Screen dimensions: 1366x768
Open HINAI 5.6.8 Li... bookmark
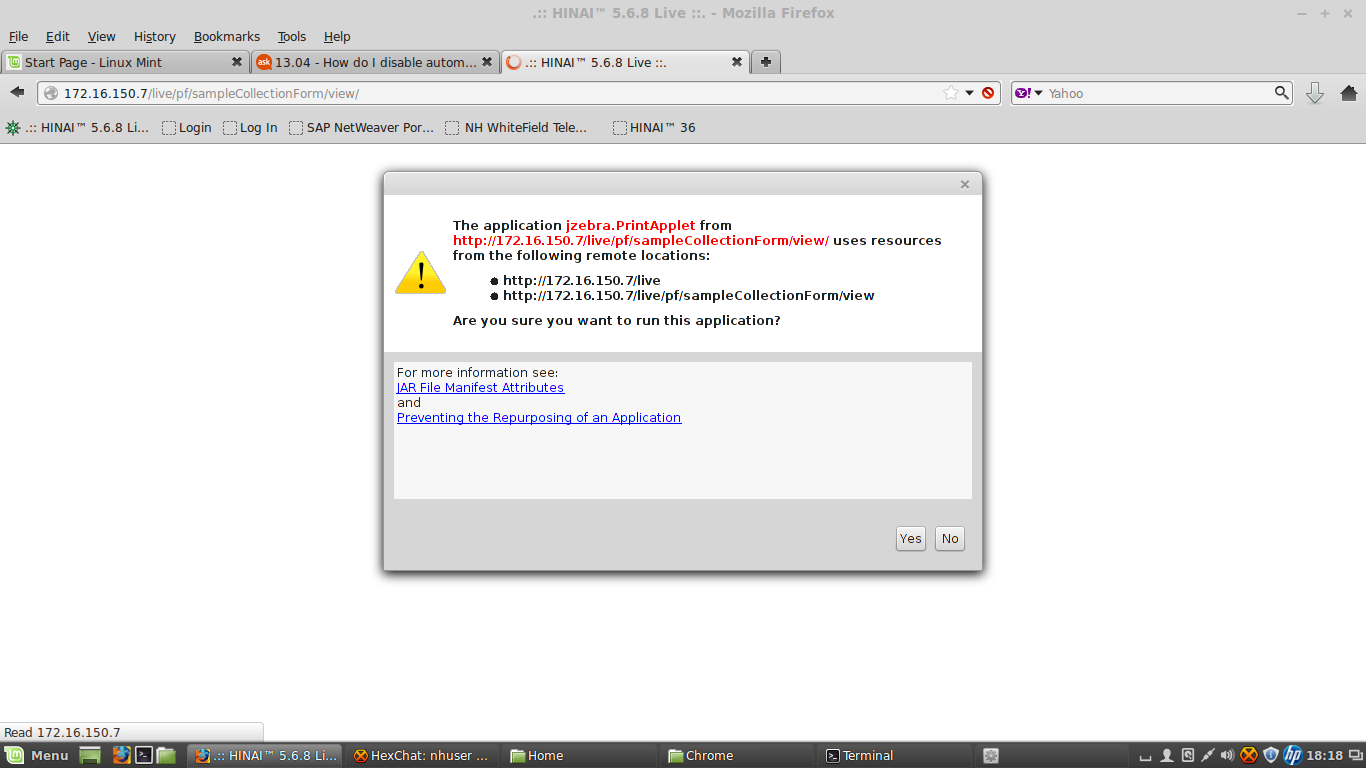pos(77,127)
